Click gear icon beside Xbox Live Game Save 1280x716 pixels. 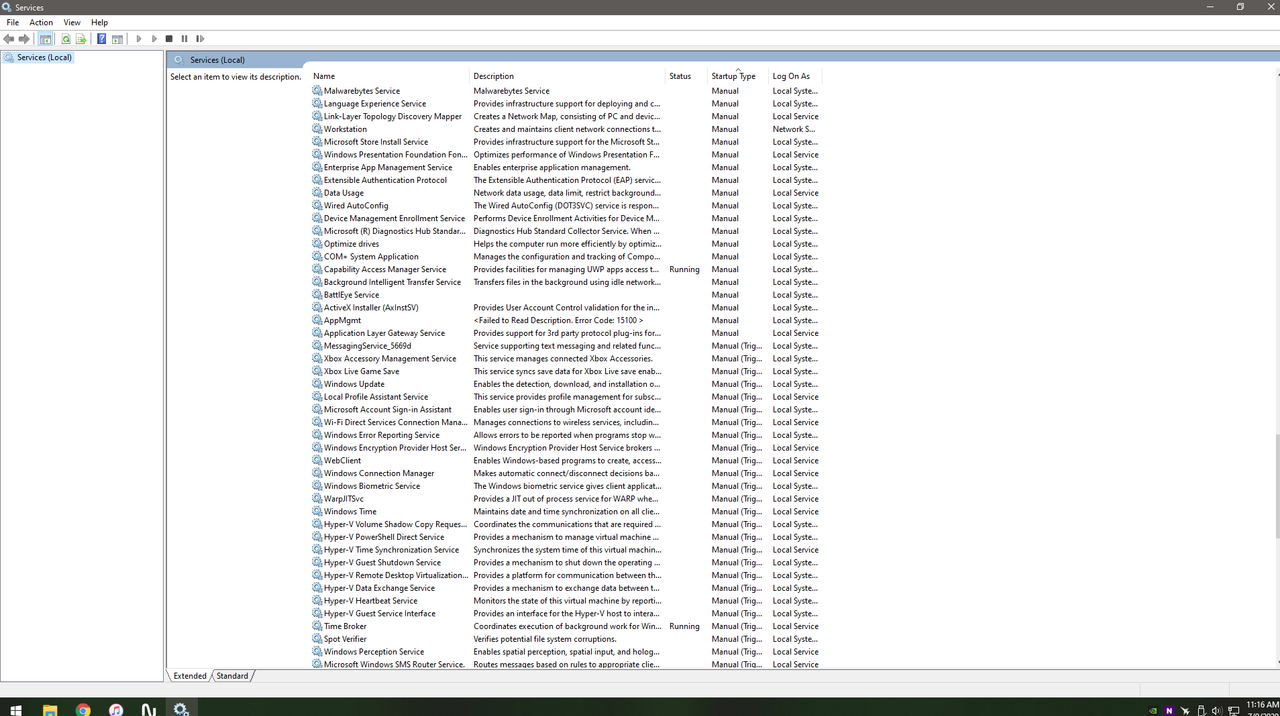coord(317,371)
